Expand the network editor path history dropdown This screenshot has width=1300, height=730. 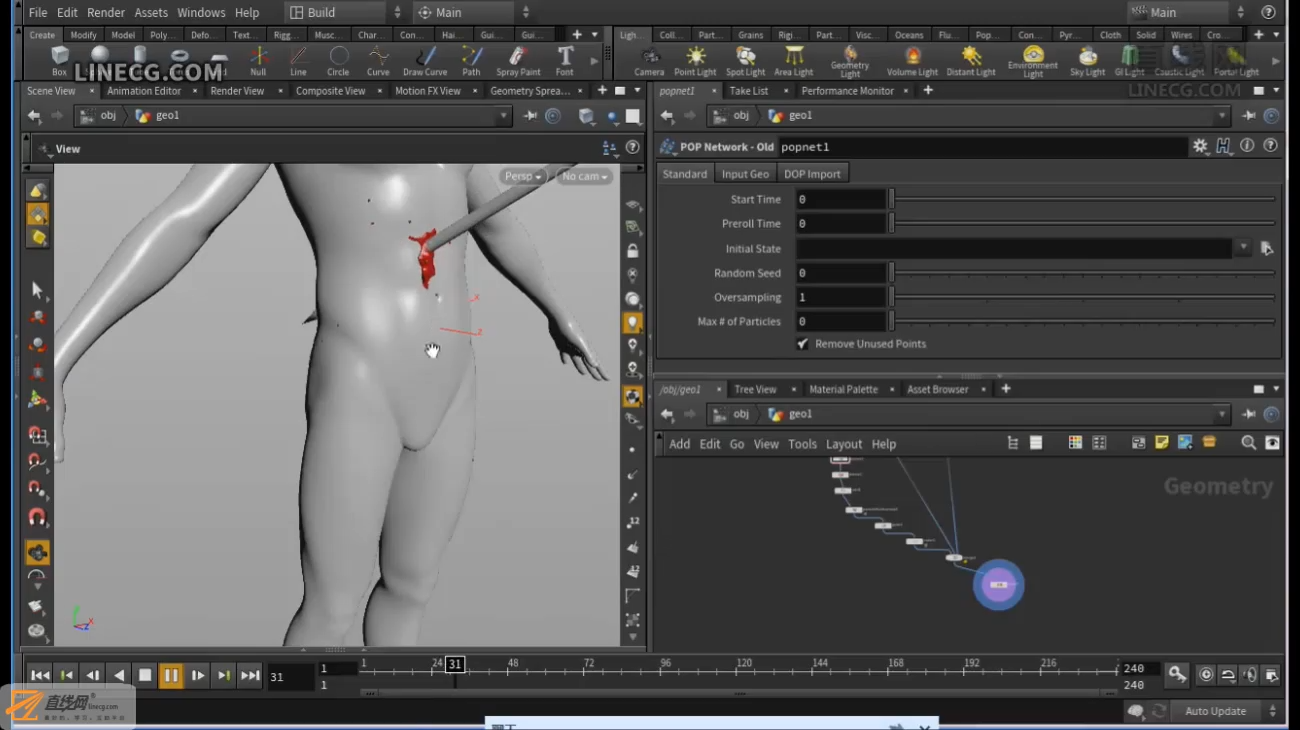1222,414
